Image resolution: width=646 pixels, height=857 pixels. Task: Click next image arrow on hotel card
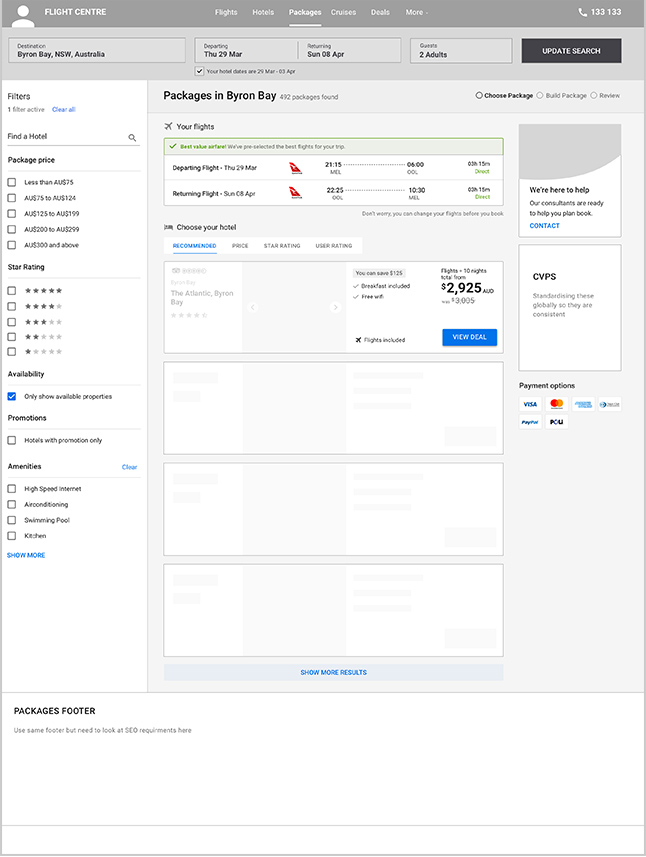(336, 308)
